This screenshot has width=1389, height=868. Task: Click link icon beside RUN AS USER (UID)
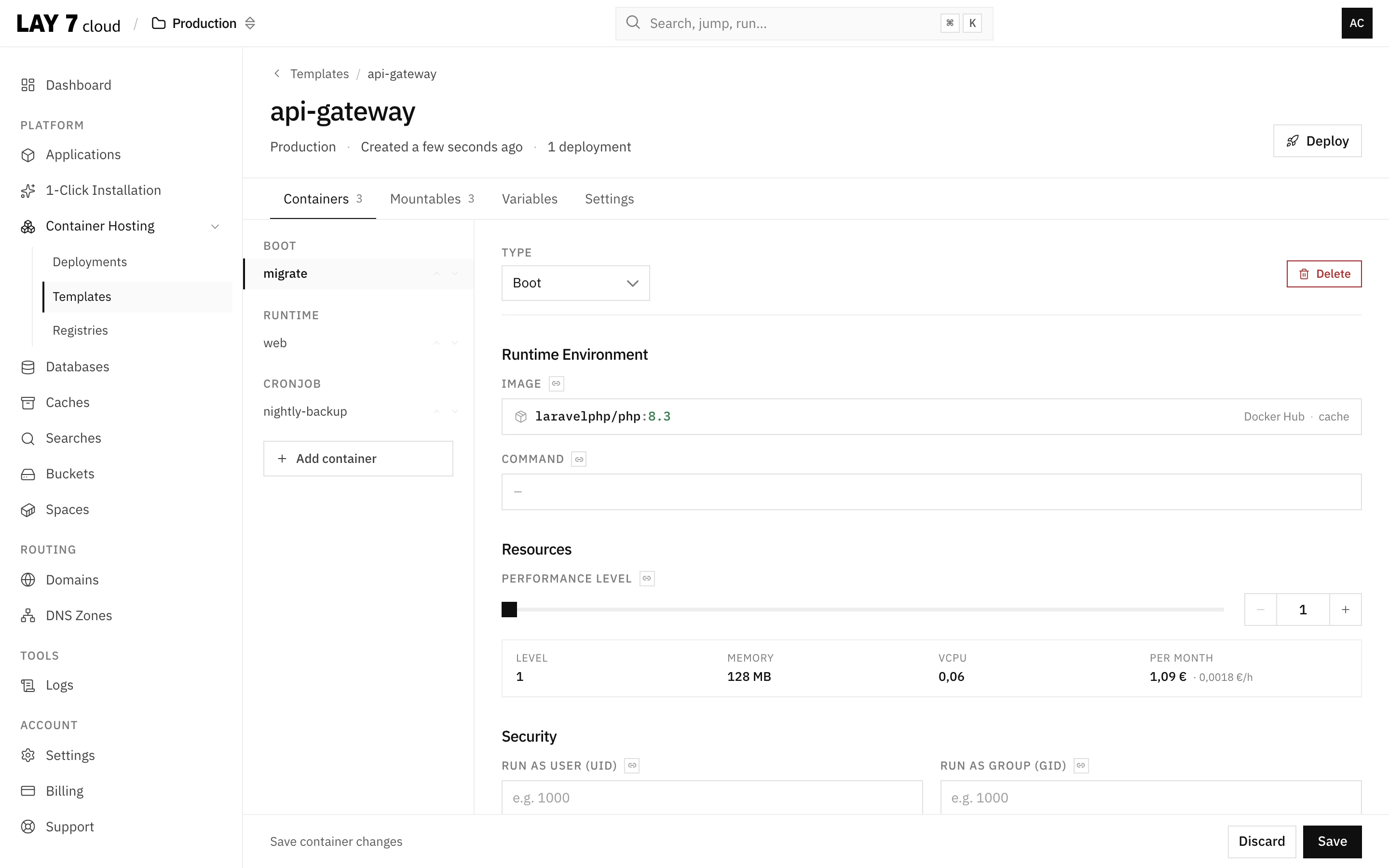pos(631,765)
